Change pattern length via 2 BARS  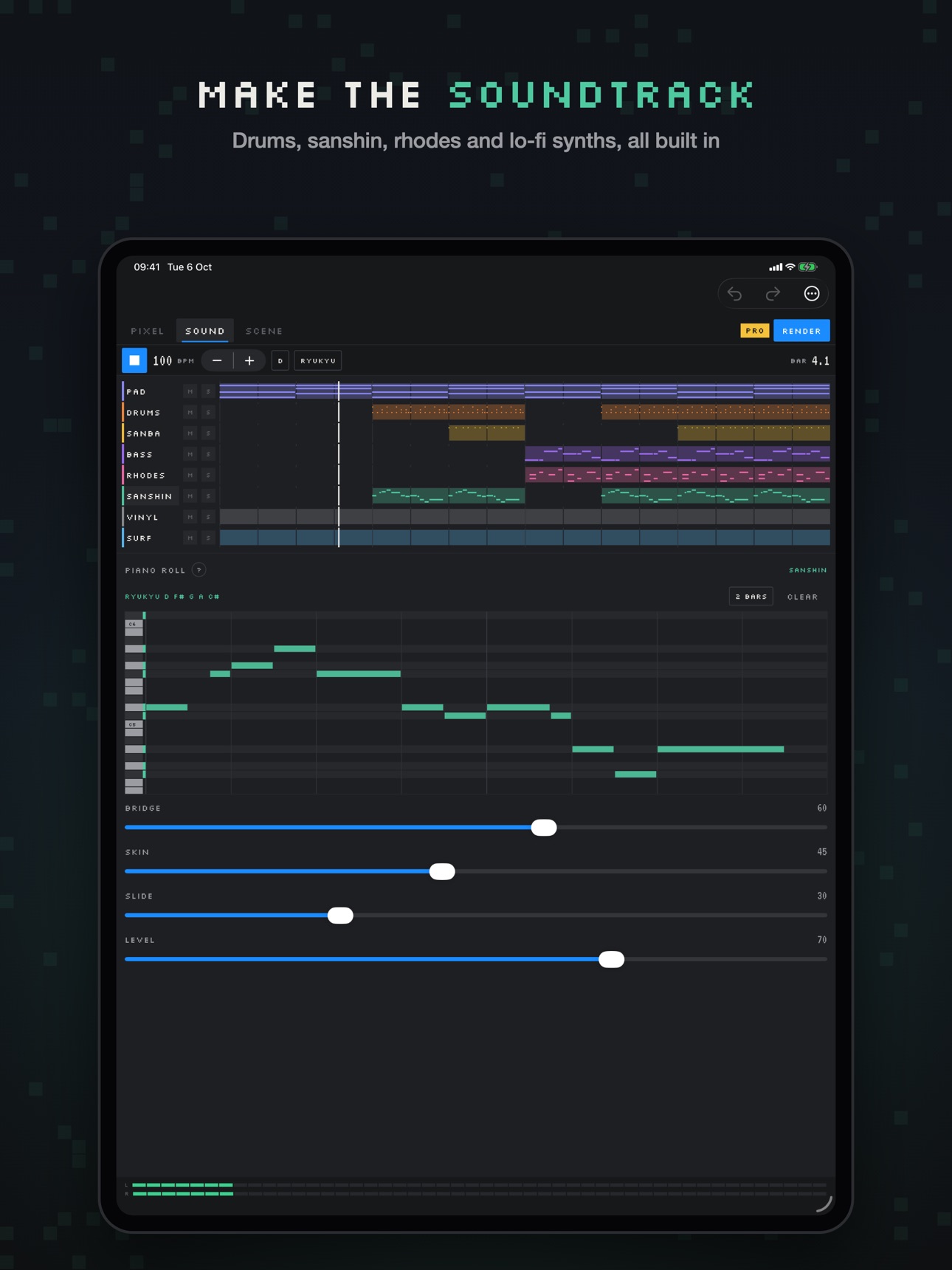(751, 597)
